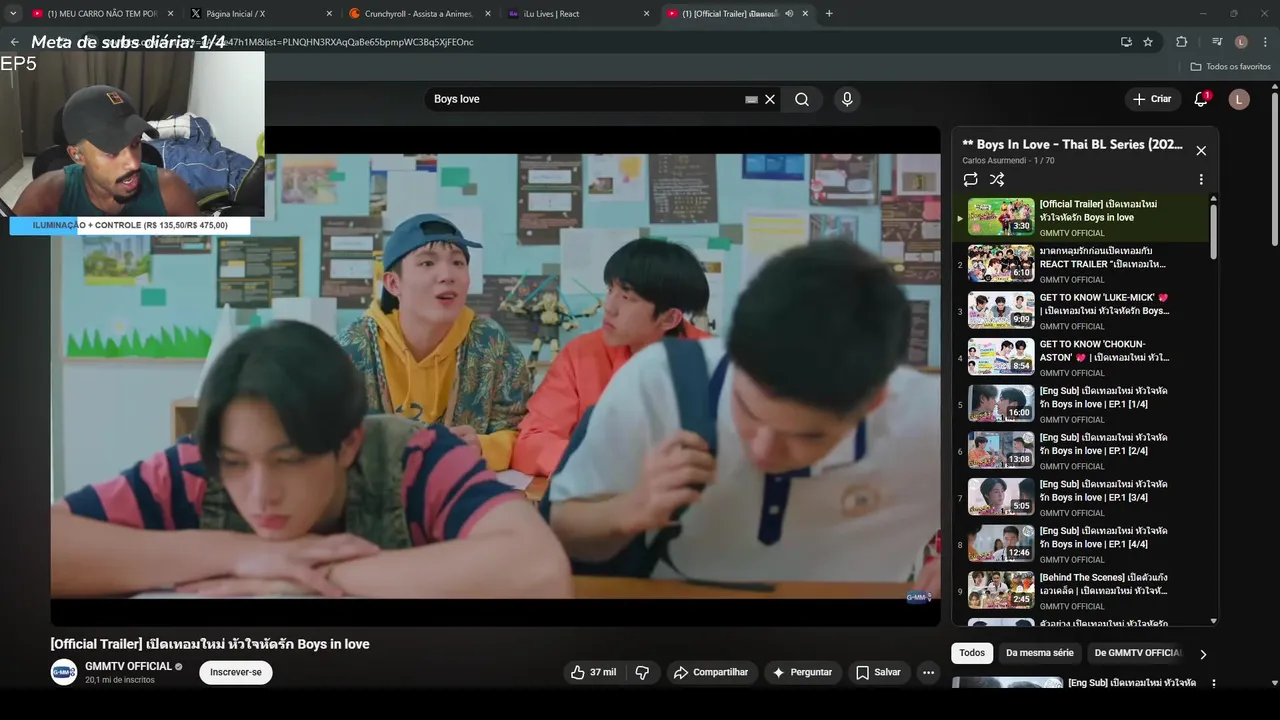Select the Todos filter chip
Viewport: 1280px width, 720px height.
tap(972, 653)
